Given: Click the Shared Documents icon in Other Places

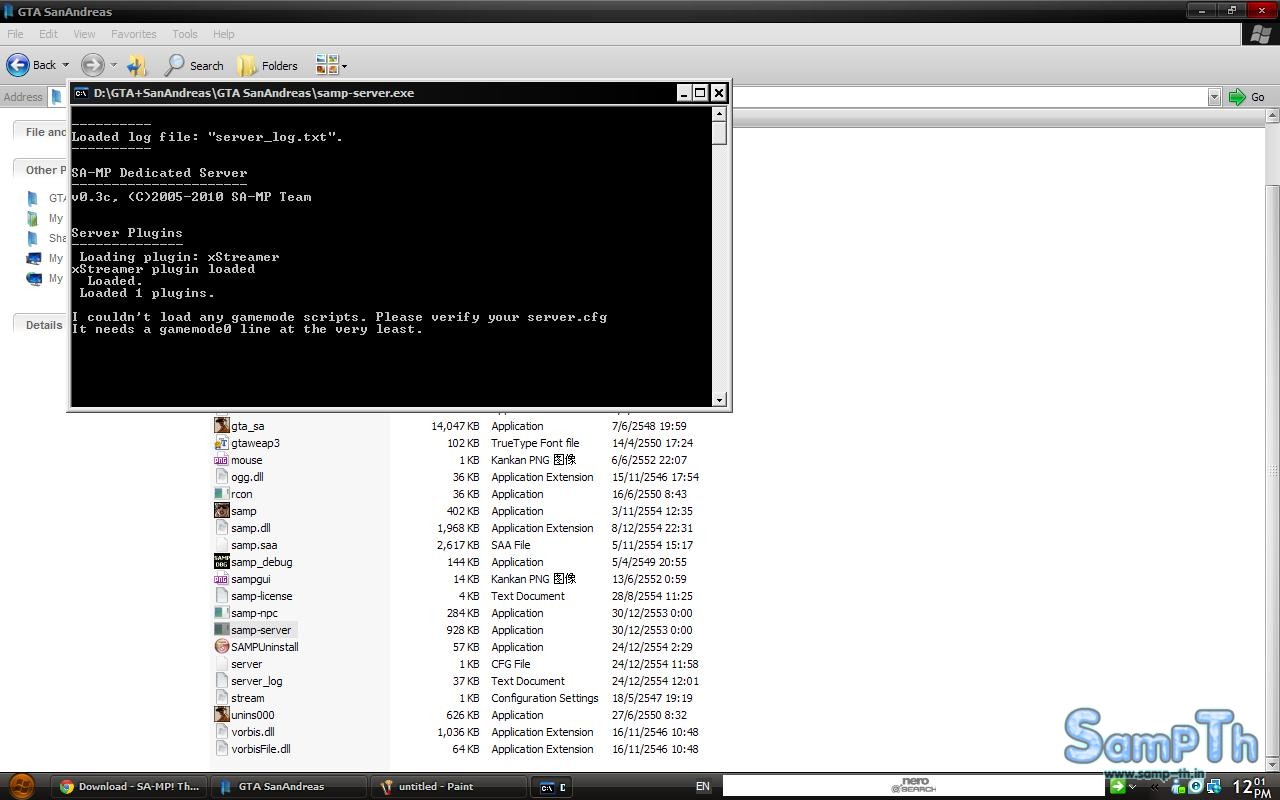Looking at the screenshot, I should pyautogui.click(x=33, y=238).
